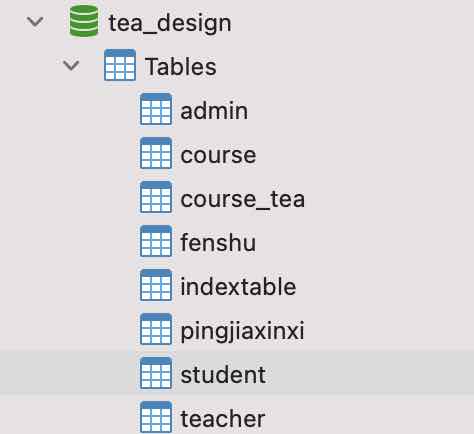
Task: Select the teacher table name
Action: point(223,419)
